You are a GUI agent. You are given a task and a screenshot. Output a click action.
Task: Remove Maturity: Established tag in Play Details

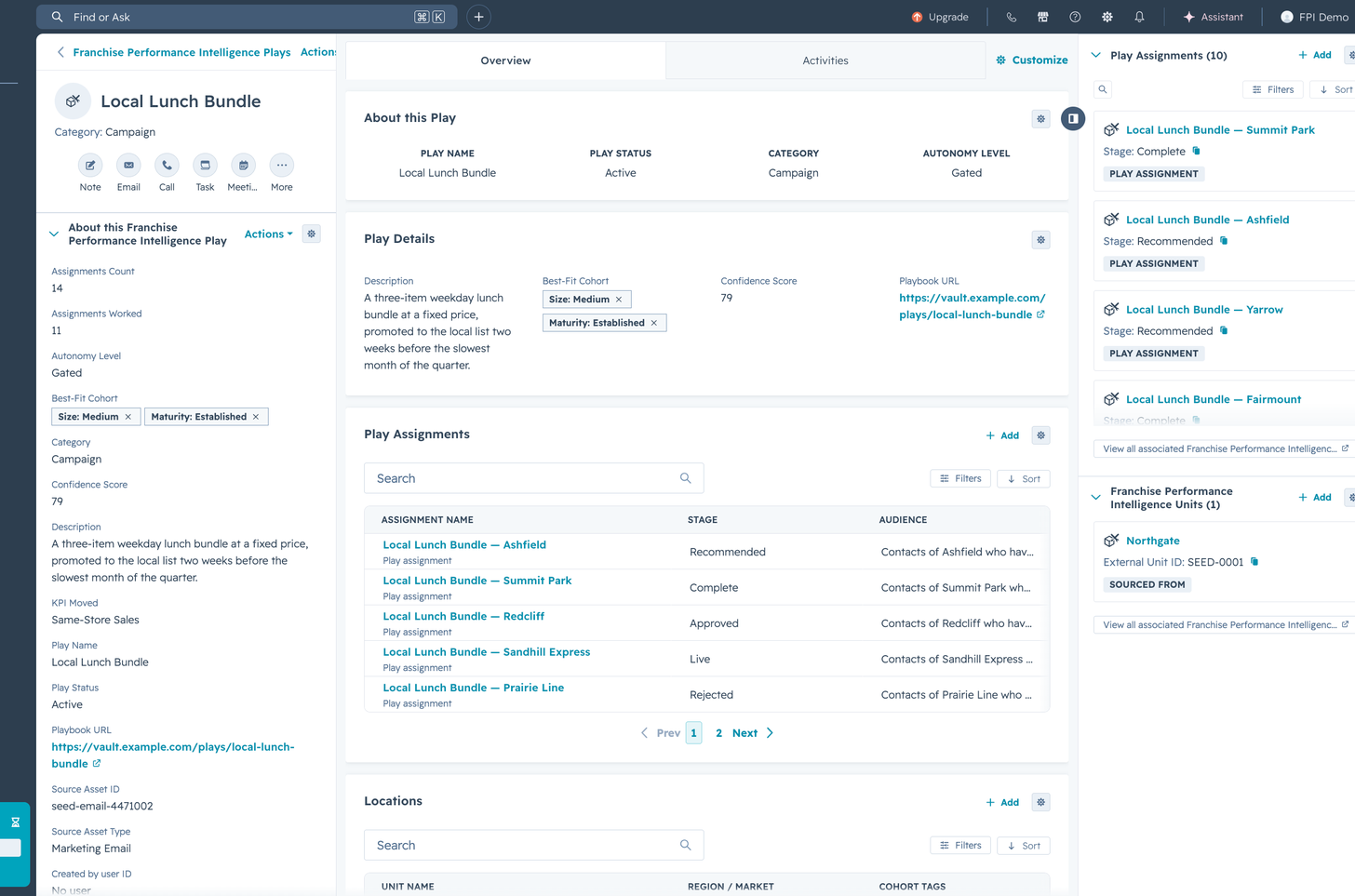coord(654,323)
